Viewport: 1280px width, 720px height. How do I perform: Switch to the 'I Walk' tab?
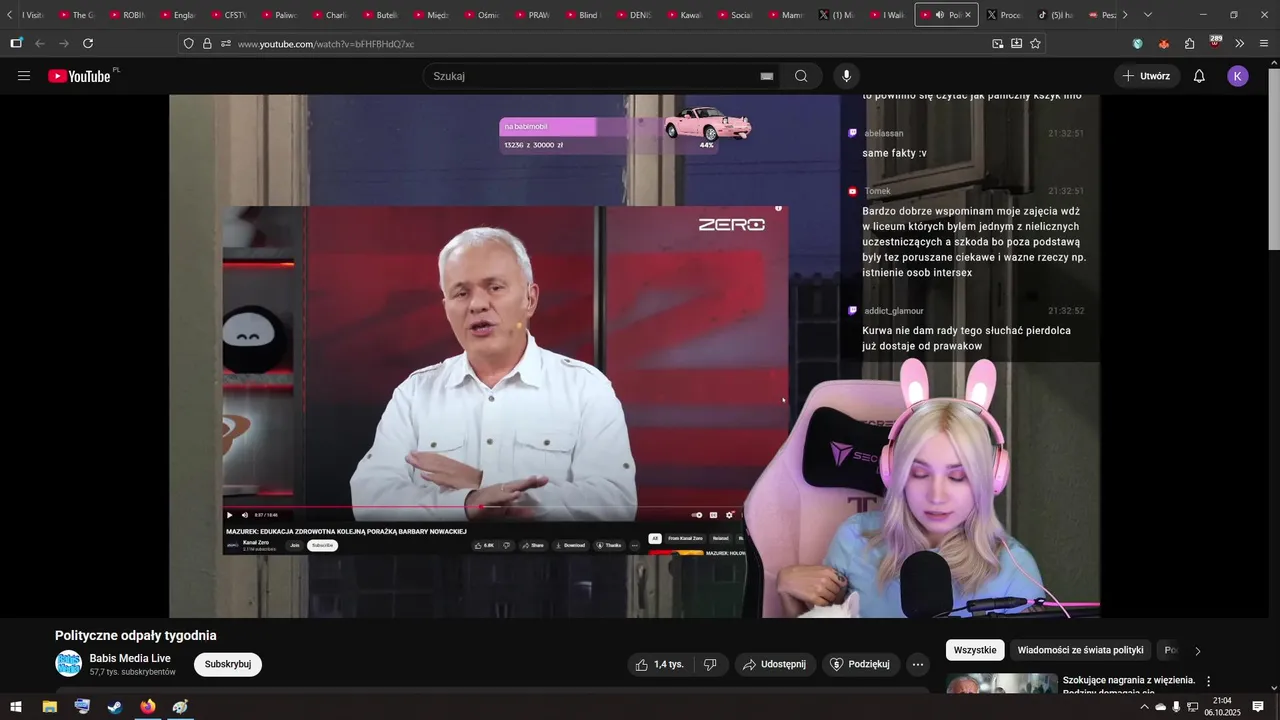tap(885, 15)
